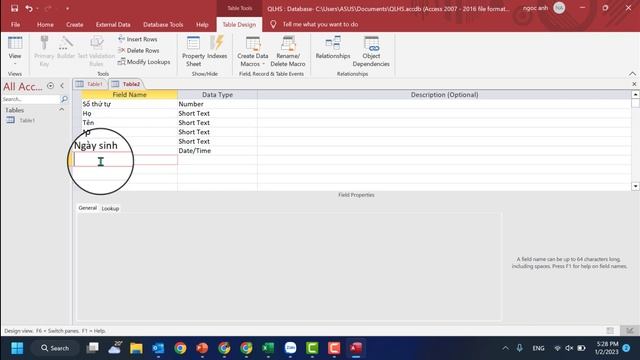The width and height of the screenshot is (640, 360).
Task: Click the navigation pane search magnifier
Action: pyautogui.click(x=64, y=99)
